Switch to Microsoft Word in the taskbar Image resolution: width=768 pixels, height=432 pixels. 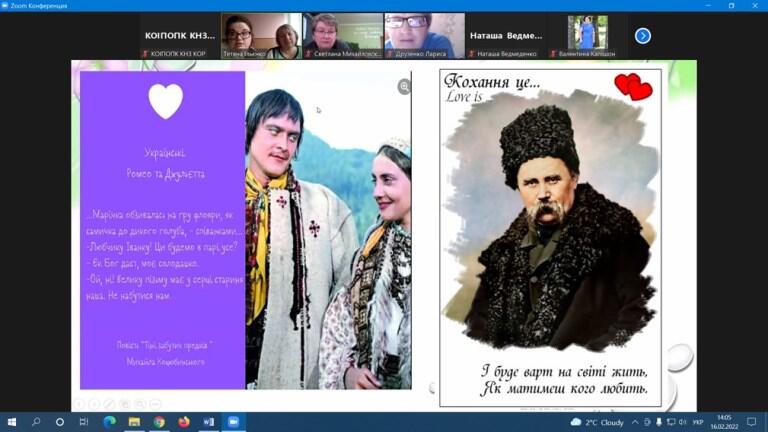click(x=209, y=422)
